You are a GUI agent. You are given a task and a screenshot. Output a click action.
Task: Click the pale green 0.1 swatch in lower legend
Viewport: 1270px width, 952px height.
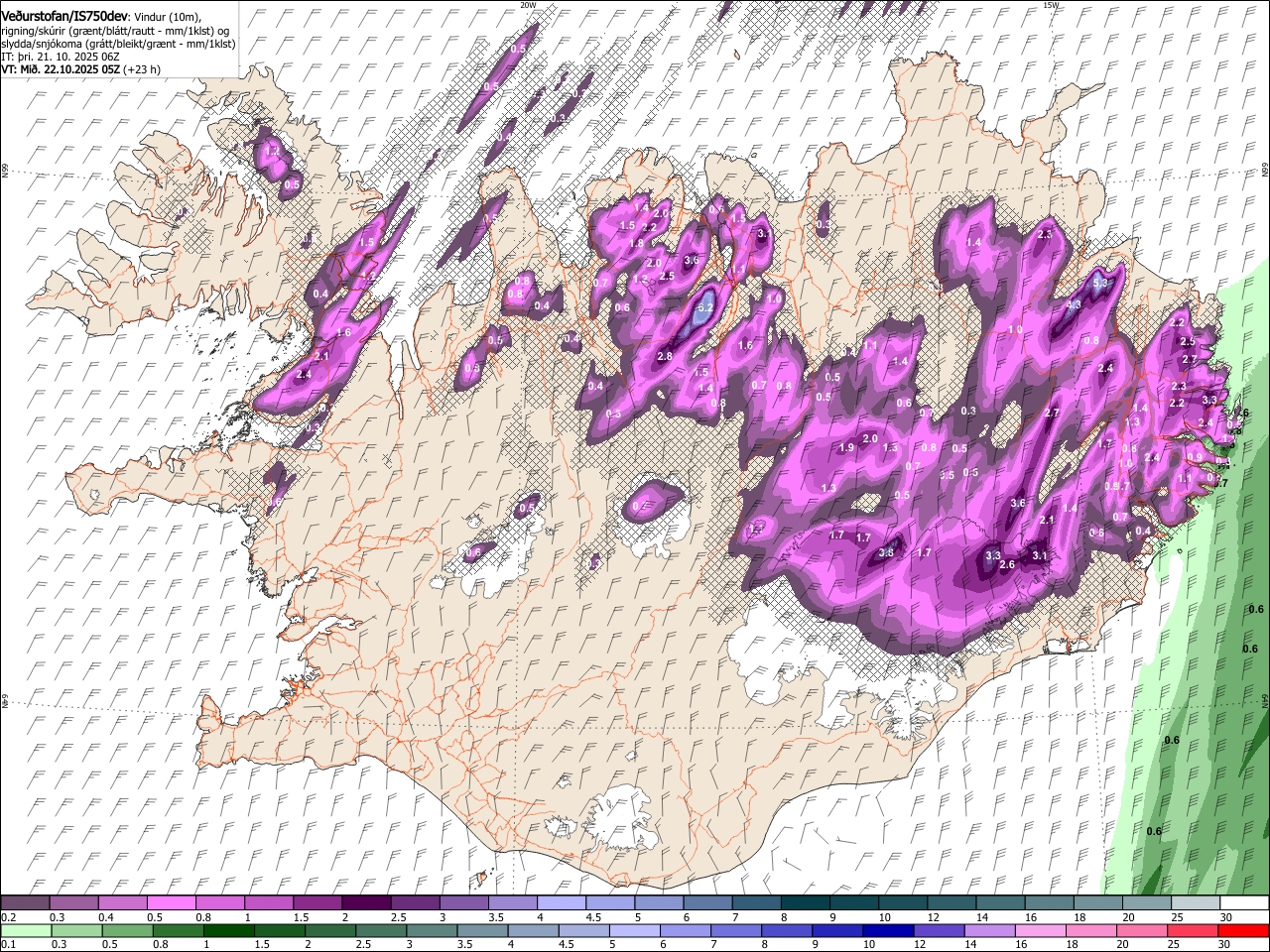[x=26, y=930]
